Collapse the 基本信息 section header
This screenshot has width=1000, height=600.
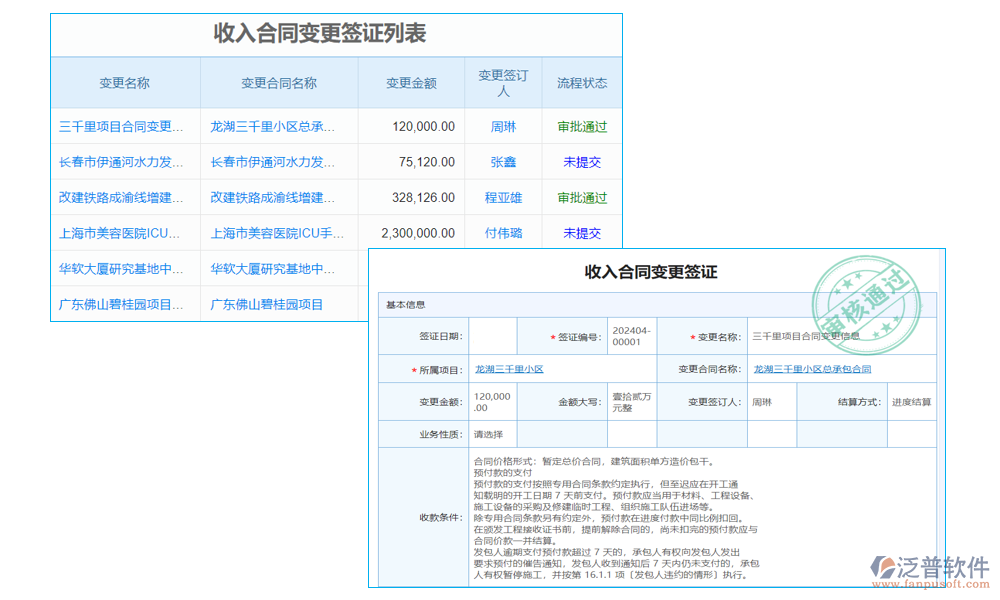point(405,304)
